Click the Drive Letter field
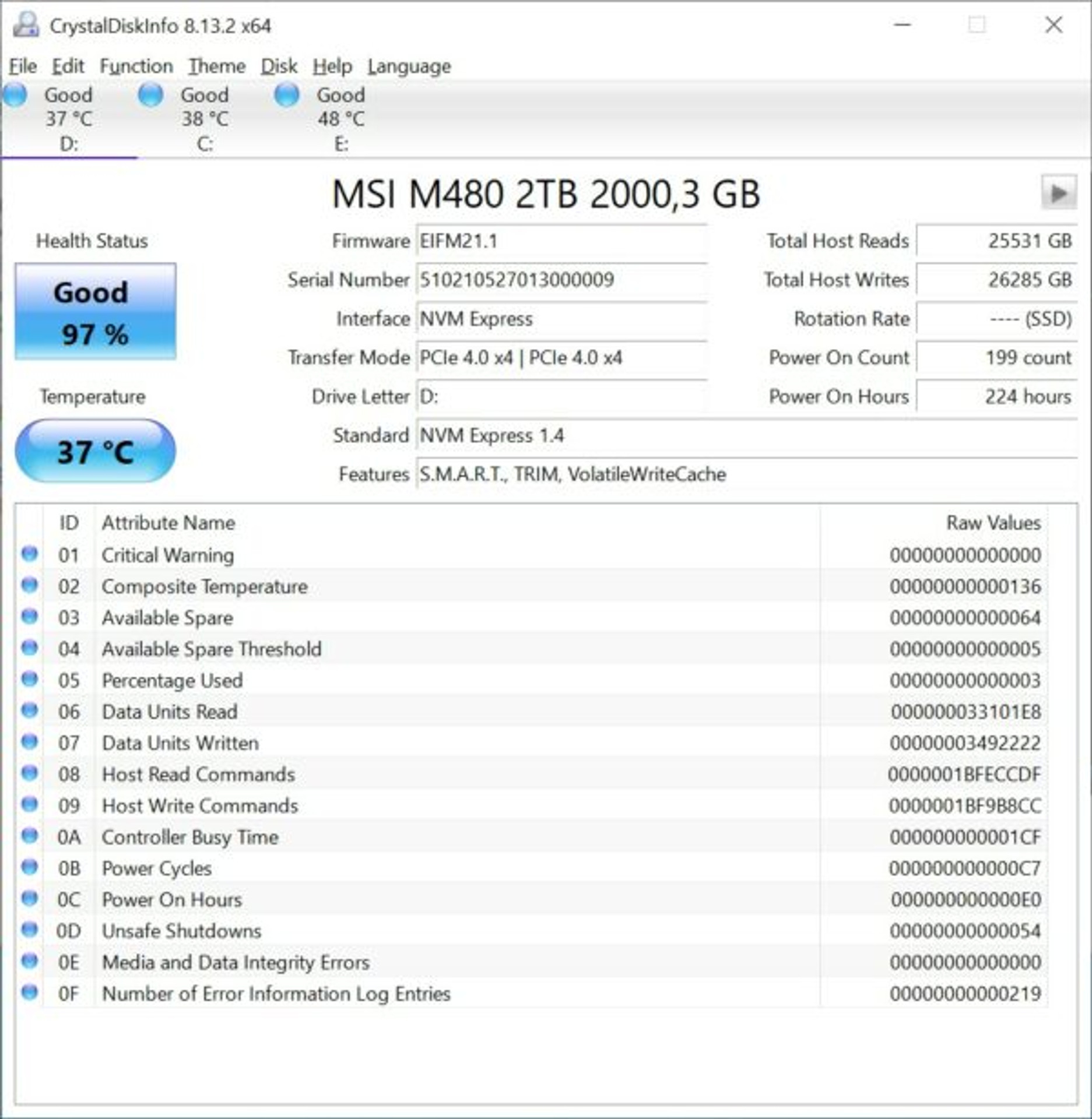 (561, 396)
